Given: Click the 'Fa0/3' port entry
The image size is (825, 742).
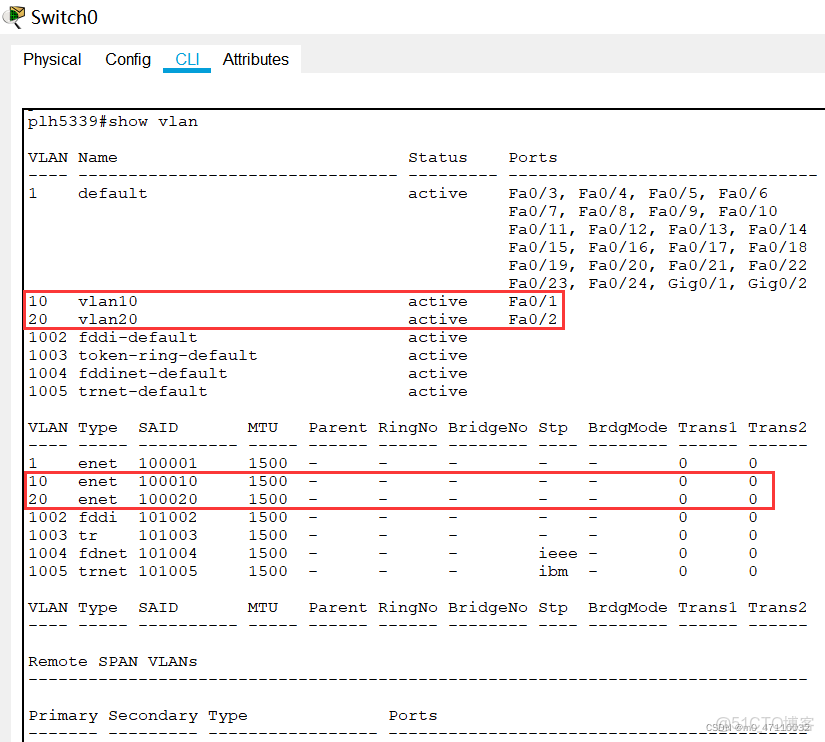Looking at the screenshot, I should pyautogui.click(x=532, y=193).
